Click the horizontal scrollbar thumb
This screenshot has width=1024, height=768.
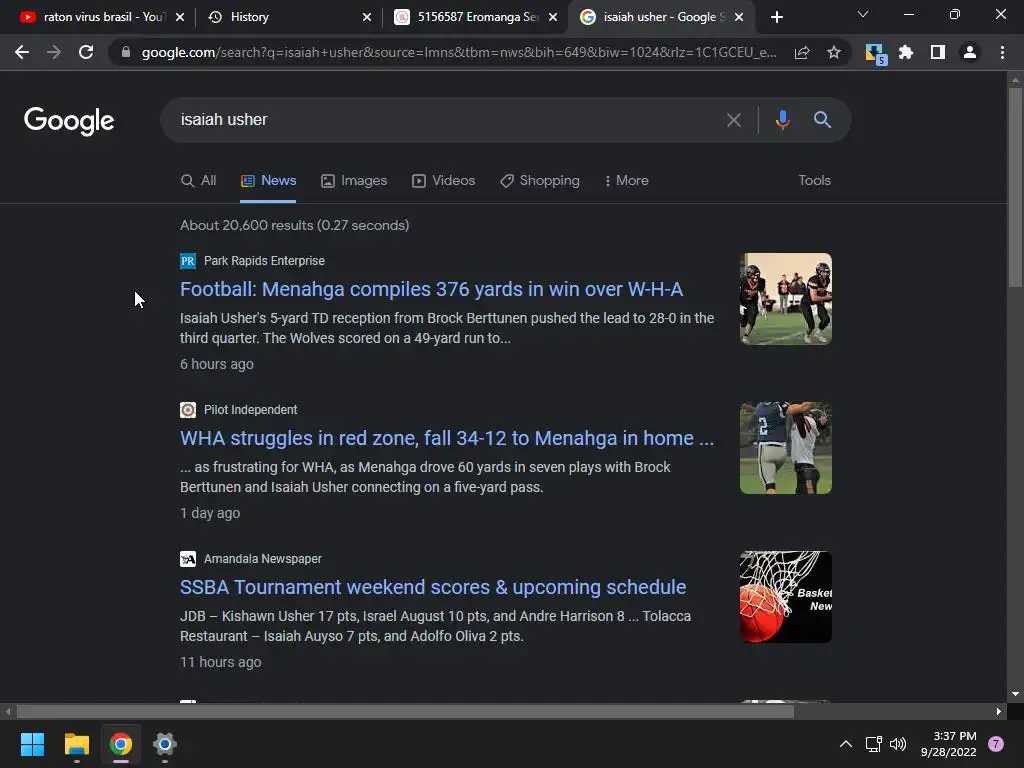[405, 712]
